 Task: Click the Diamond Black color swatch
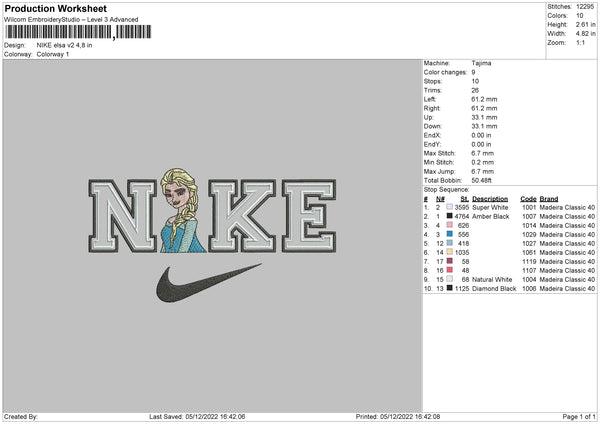click(x=450, y=288)
